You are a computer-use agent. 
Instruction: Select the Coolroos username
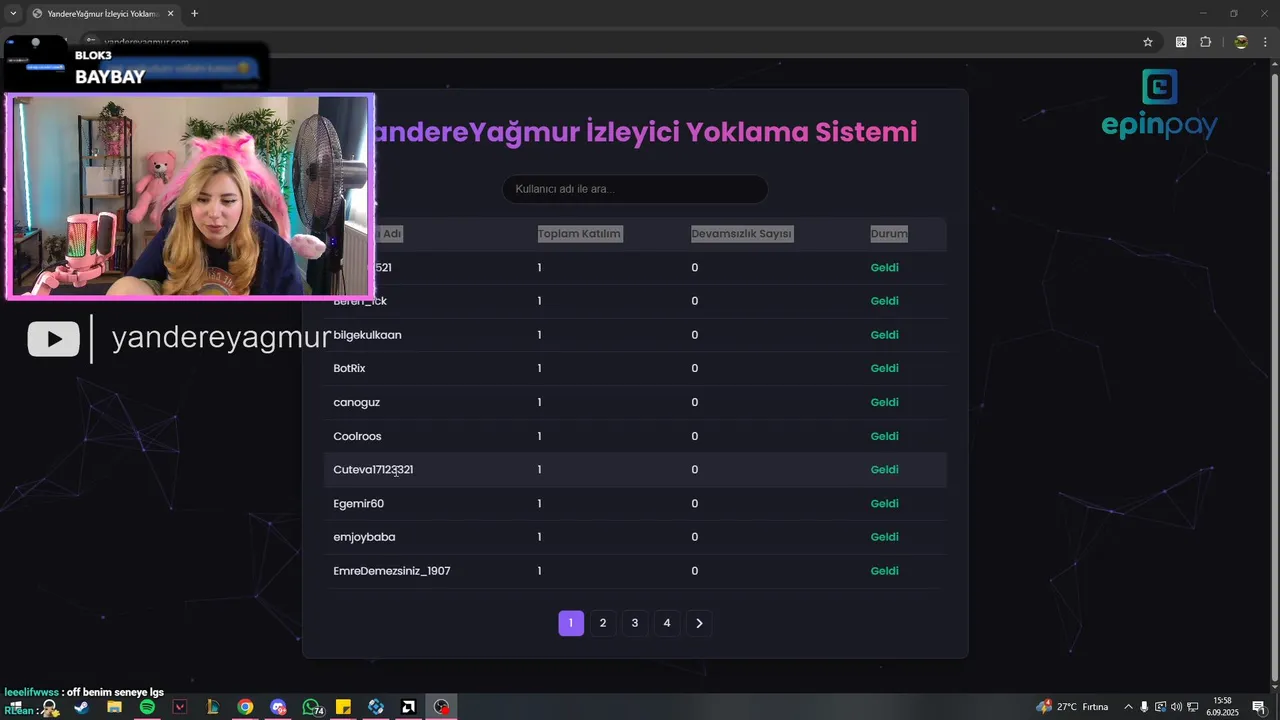pyautogui.click(x=357, y=436)
